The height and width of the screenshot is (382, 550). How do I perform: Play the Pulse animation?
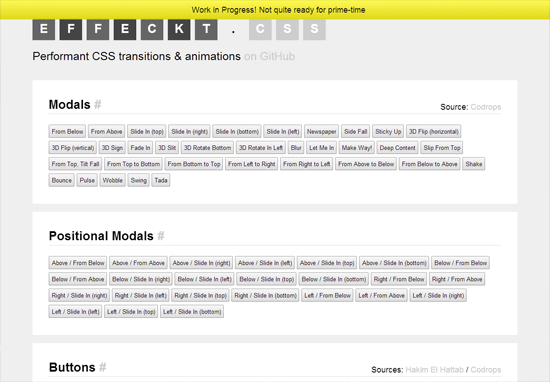coord(87,180)
